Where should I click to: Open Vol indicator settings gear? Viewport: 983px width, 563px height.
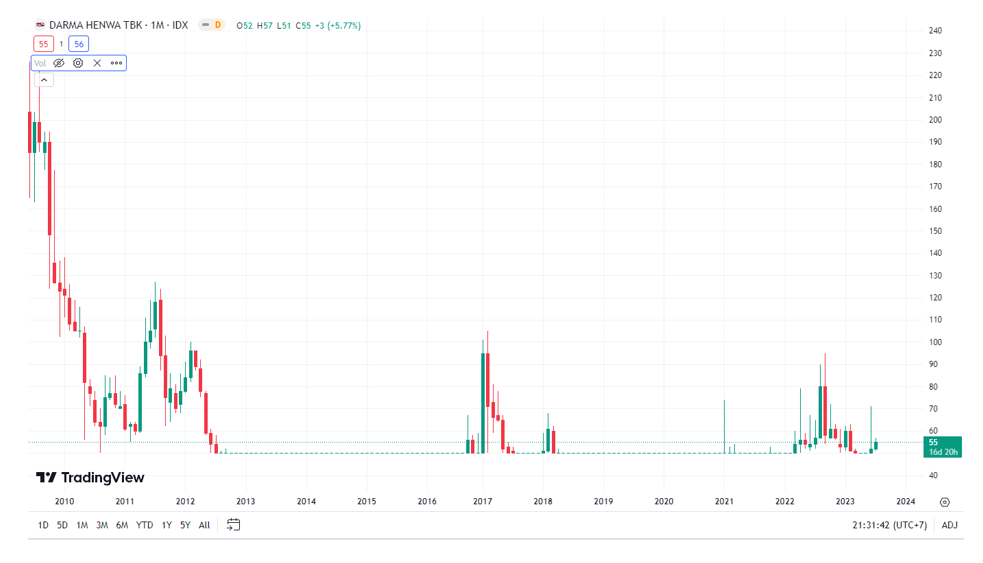[78, 63]
